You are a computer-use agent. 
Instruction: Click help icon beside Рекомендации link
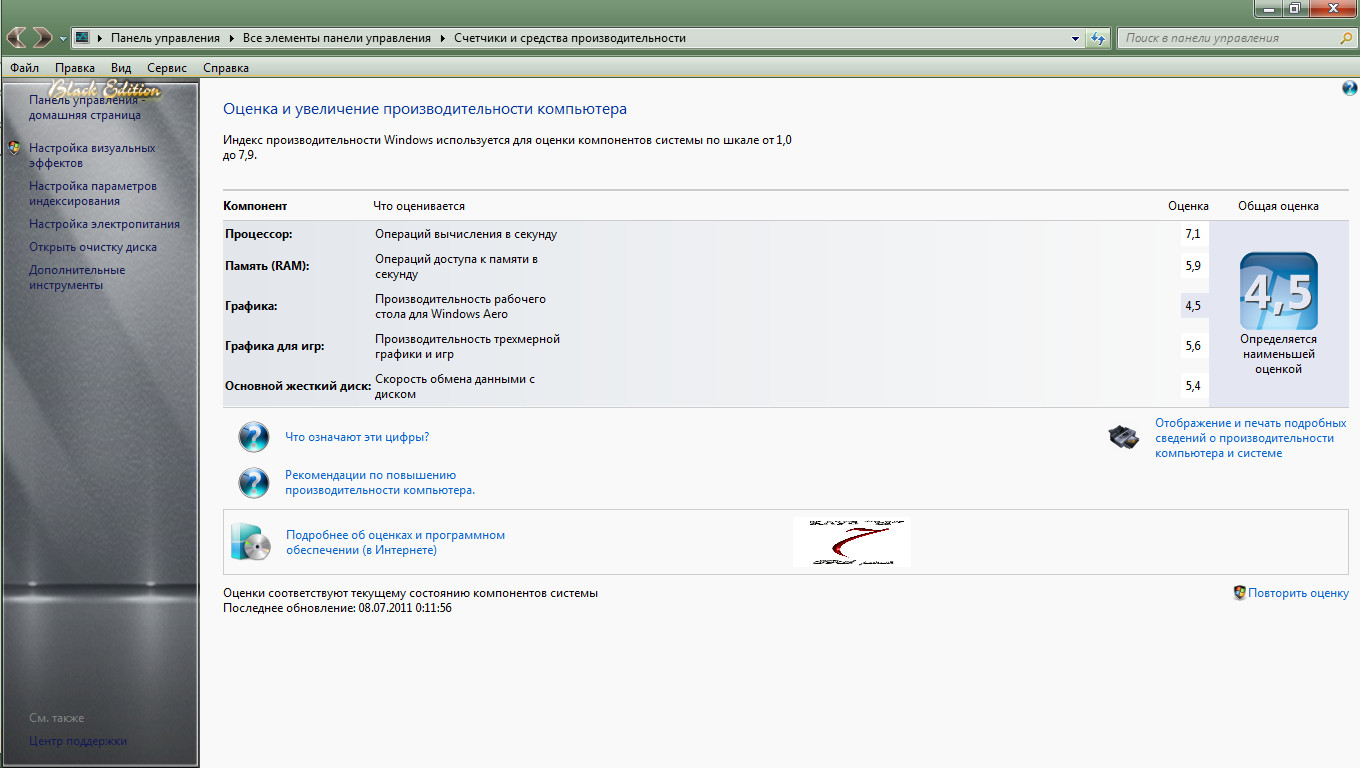pyautogui.click(x=254, y=483)
